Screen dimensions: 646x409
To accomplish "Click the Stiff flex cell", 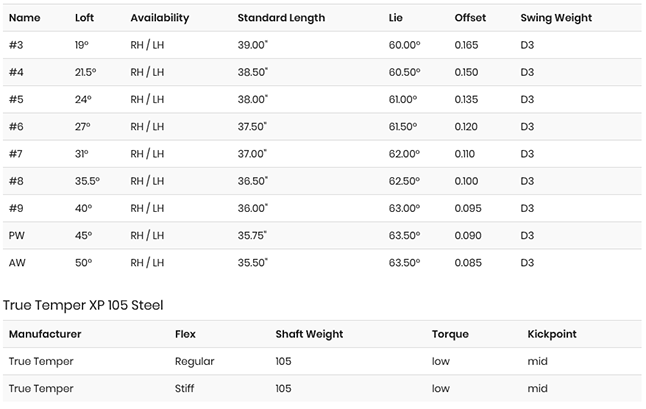I will pos(184,388).
